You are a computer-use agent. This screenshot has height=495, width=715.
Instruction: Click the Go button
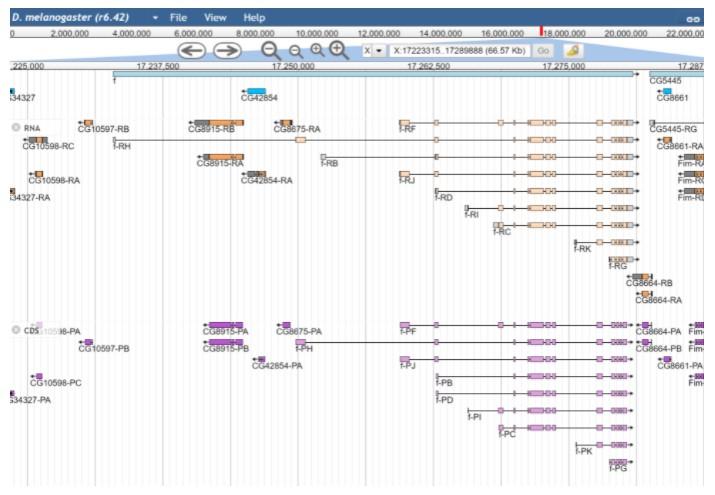(543, 51)
